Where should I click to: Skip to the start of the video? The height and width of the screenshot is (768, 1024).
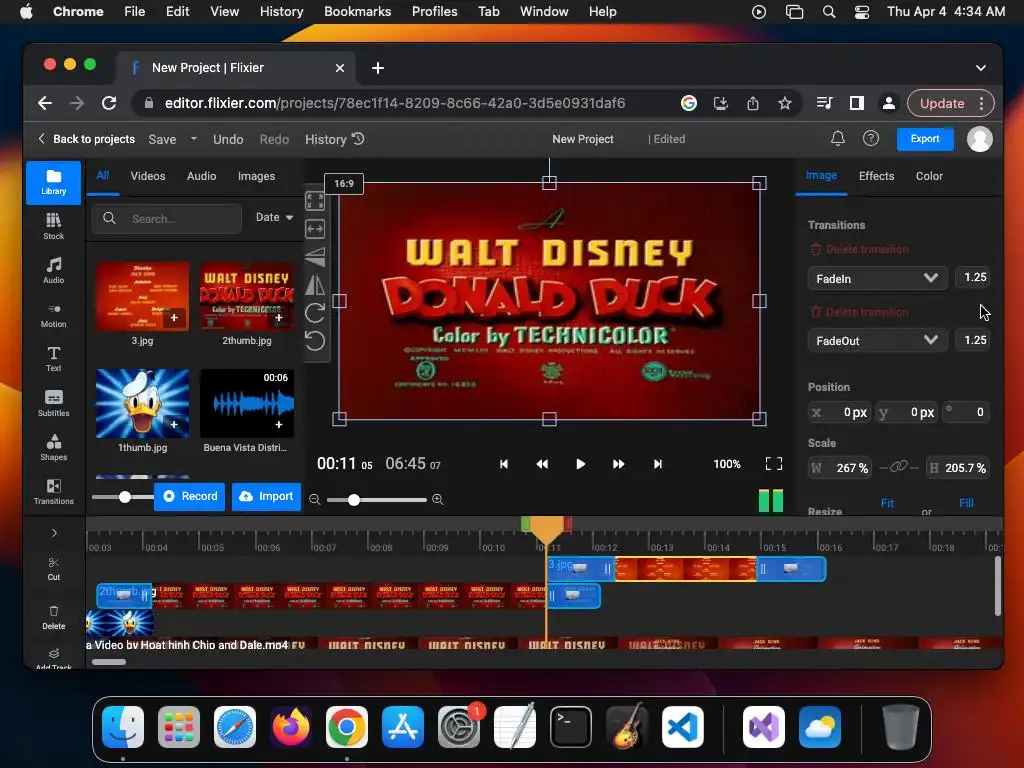504,464
